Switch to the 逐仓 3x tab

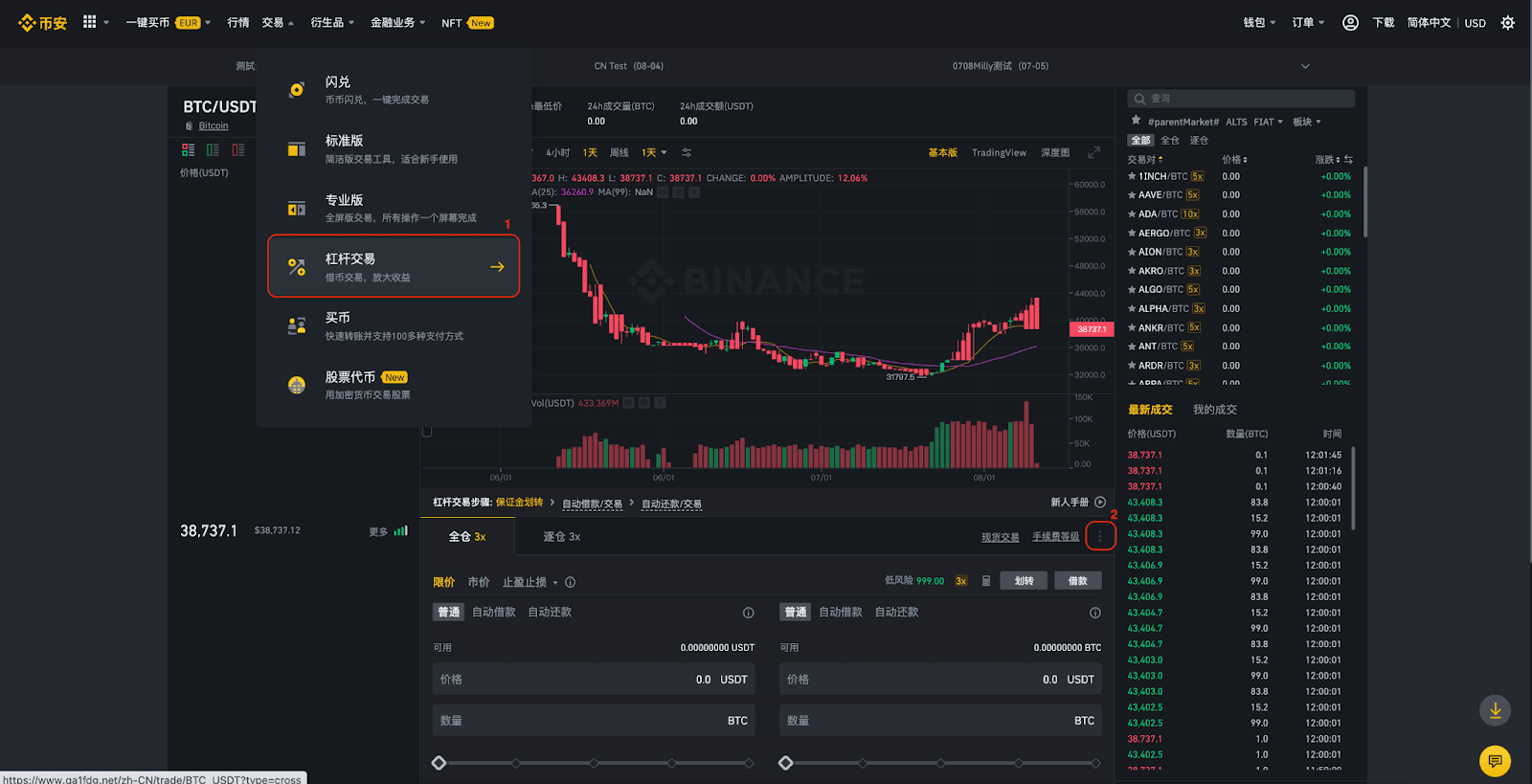tap(562, 537)
